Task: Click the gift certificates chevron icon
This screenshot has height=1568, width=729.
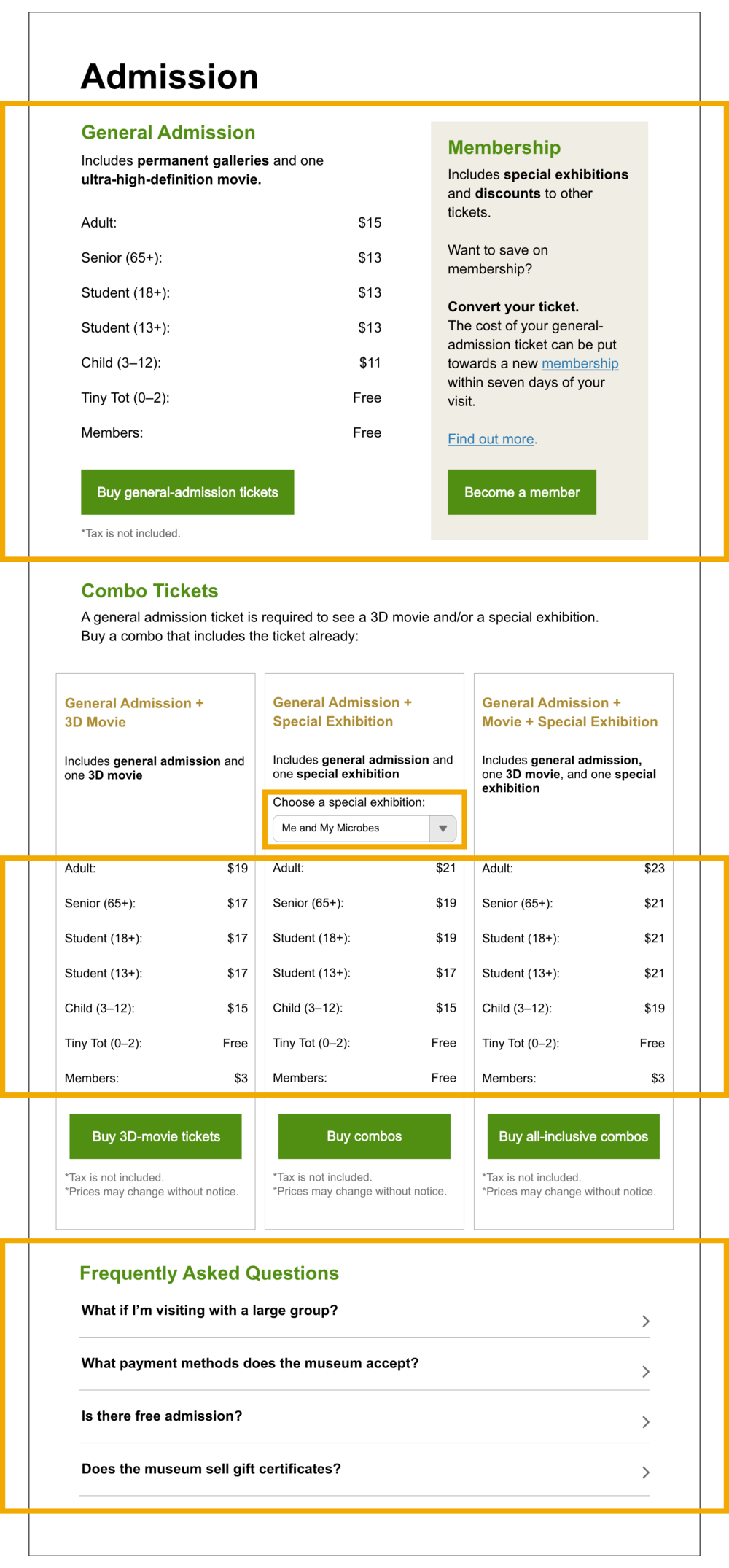Action: pos(646,1472)
